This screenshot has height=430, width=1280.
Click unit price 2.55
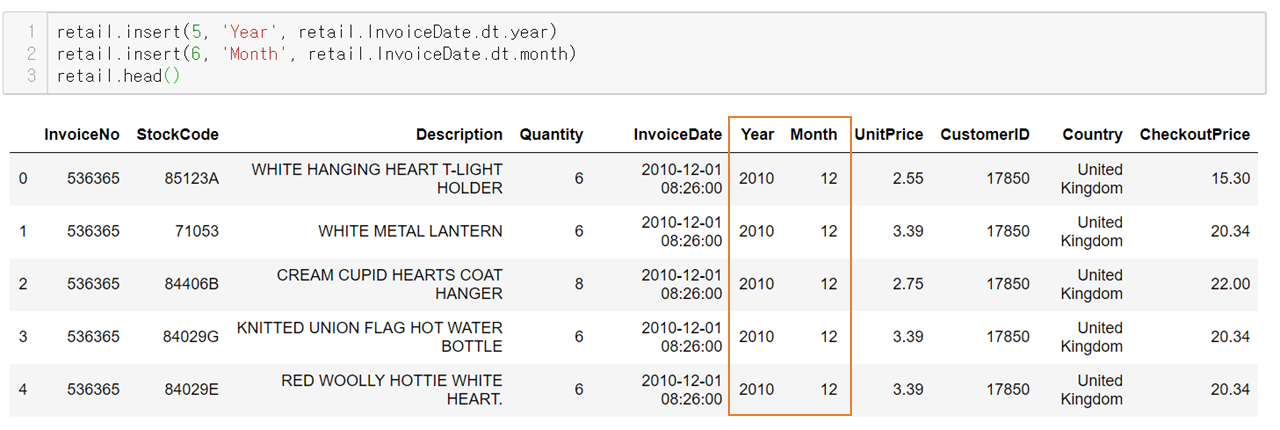pyautogui.click(x=908, y=179)
